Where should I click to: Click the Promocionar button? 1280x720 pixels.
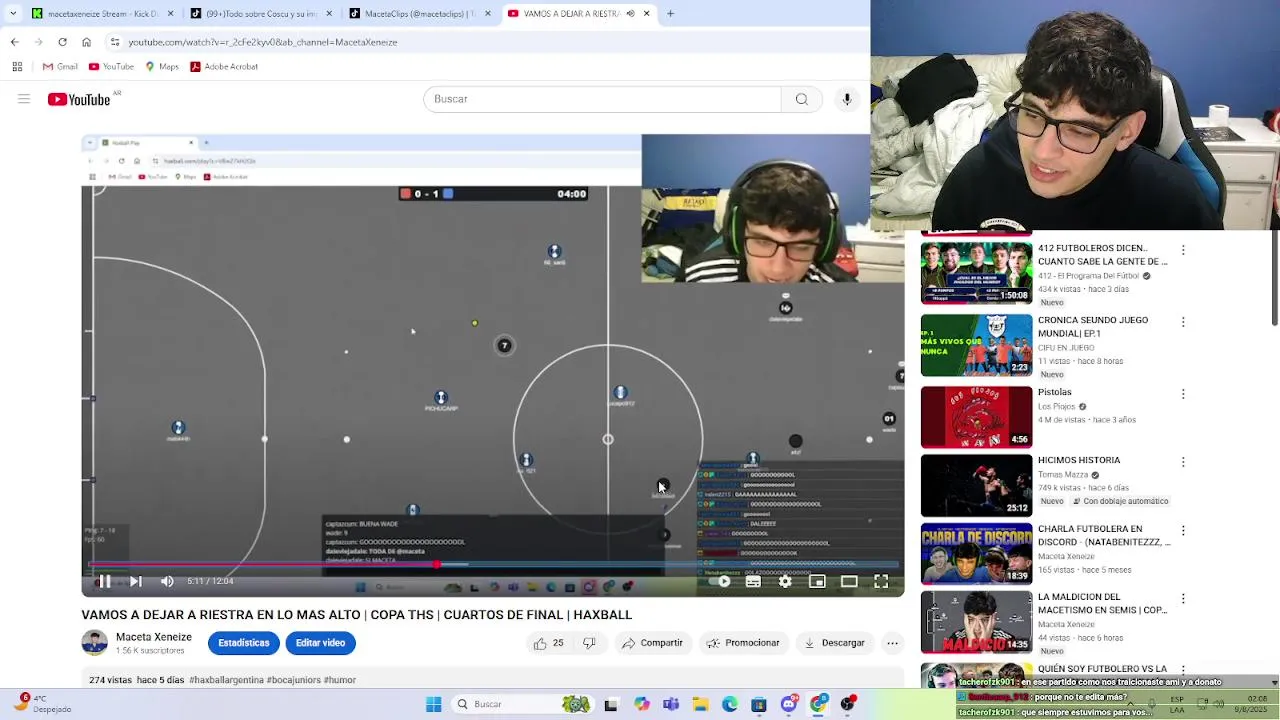743,643
